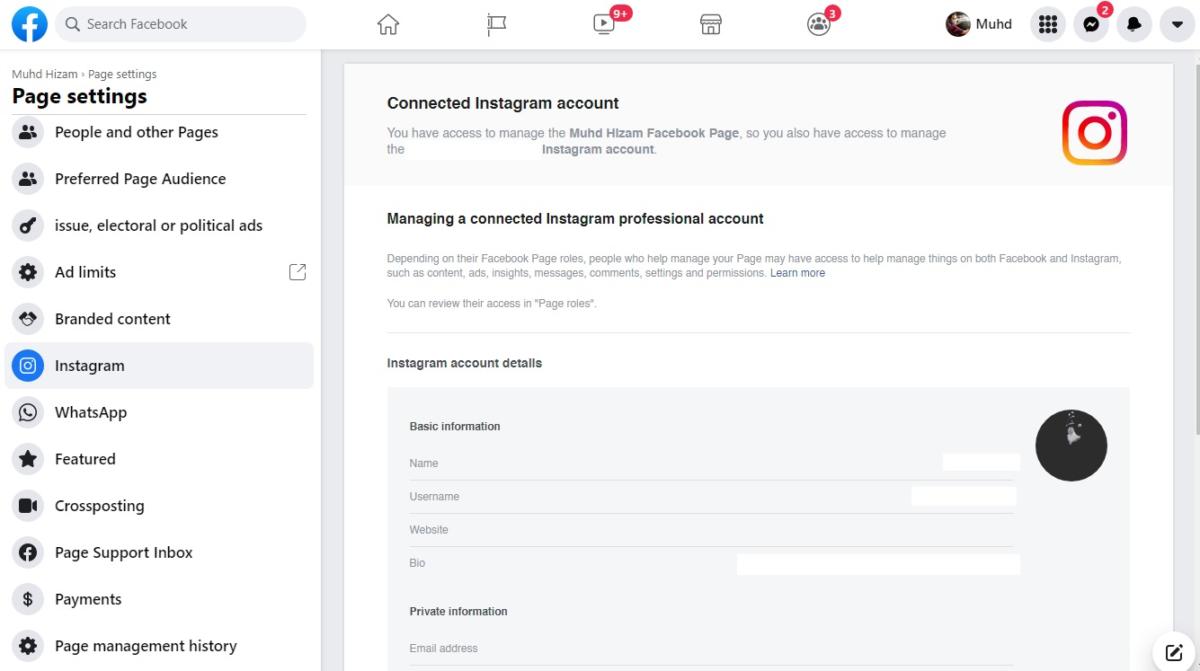
Task: Click the Website row label
Action: tap(429, 530)
